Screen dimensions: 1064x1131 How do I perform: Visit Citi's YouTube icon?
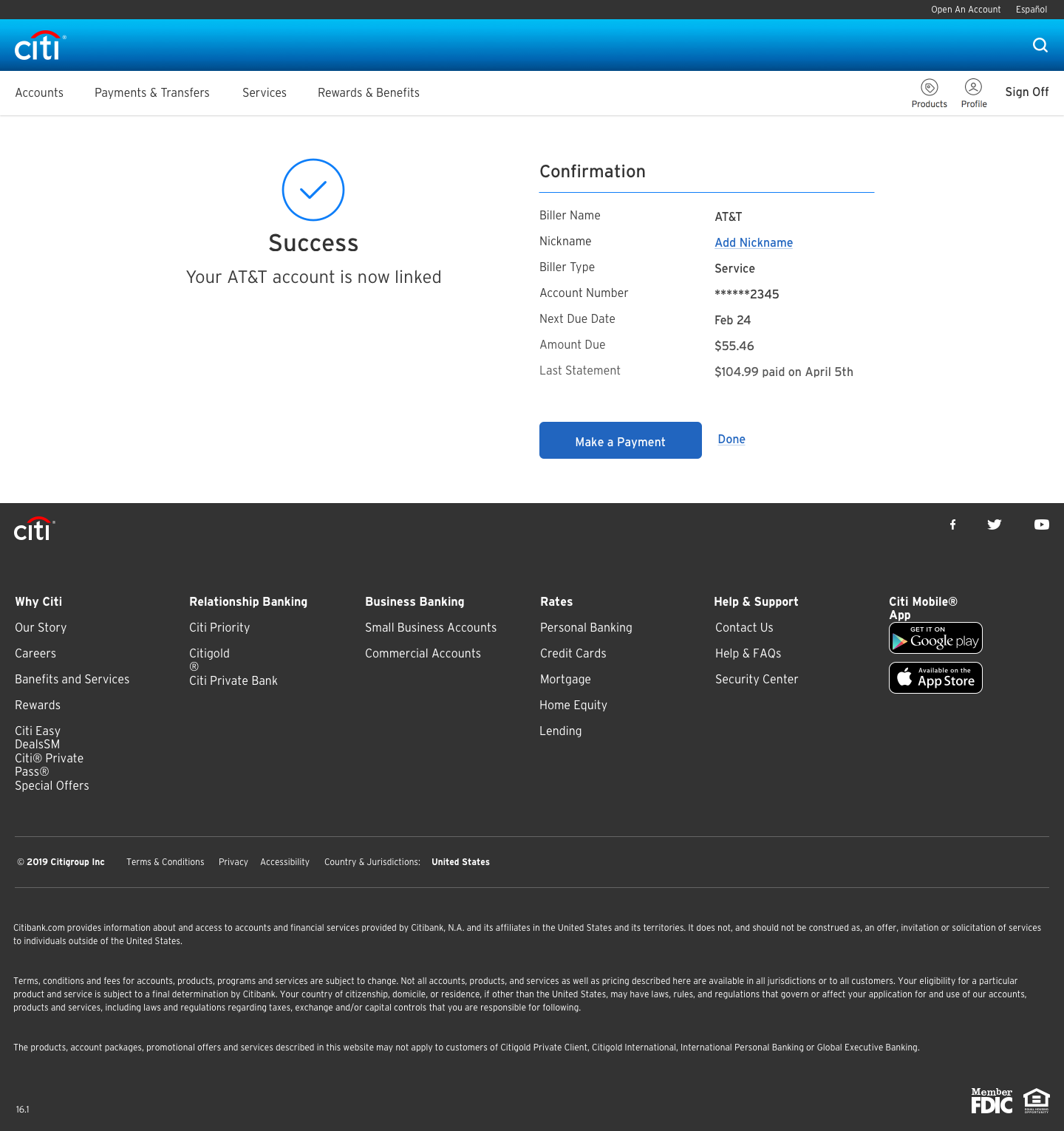coord(1042,525)
